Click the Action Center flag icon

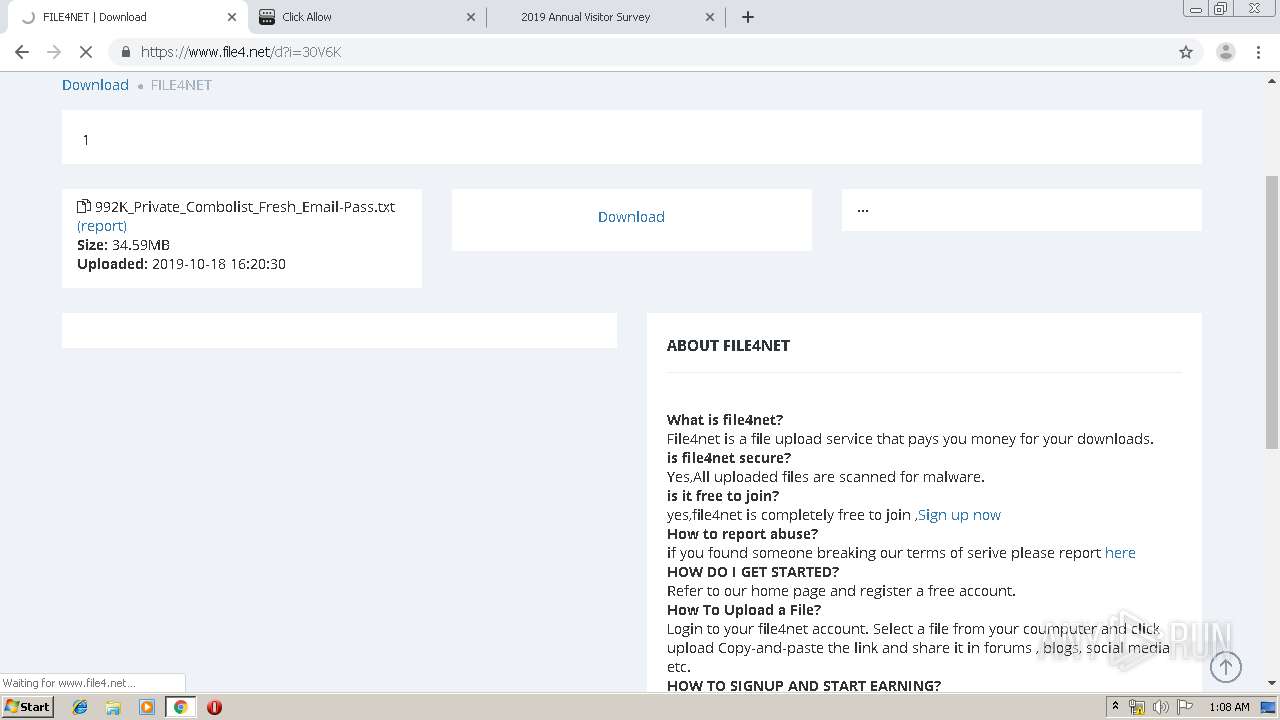click(1184, 707)
